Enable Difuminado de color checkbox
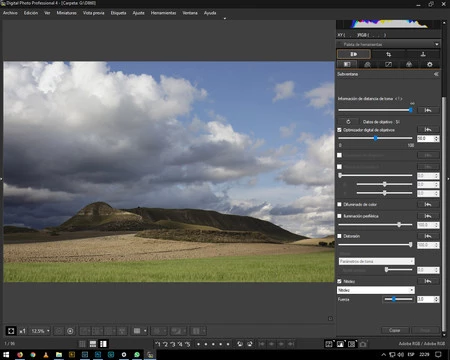 pyautogui.click(x=339, y=204)
